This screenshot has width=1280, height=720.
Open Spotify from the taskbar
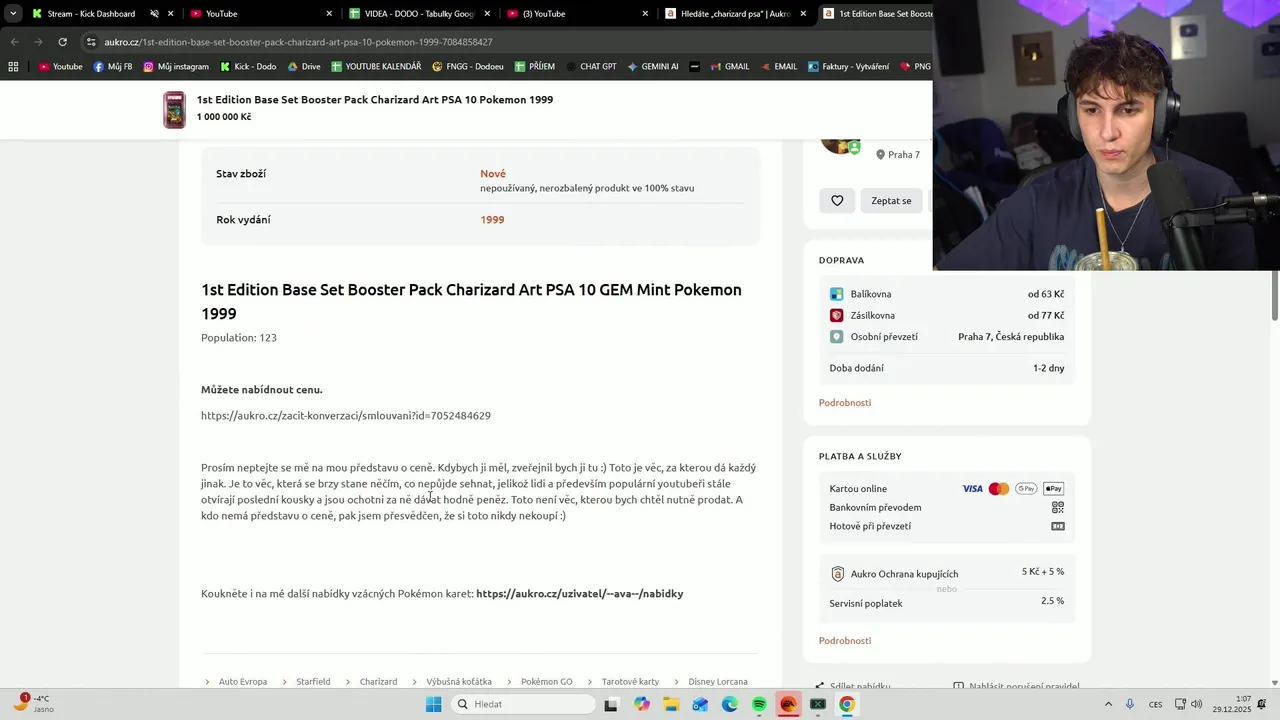tap(759, 704)
